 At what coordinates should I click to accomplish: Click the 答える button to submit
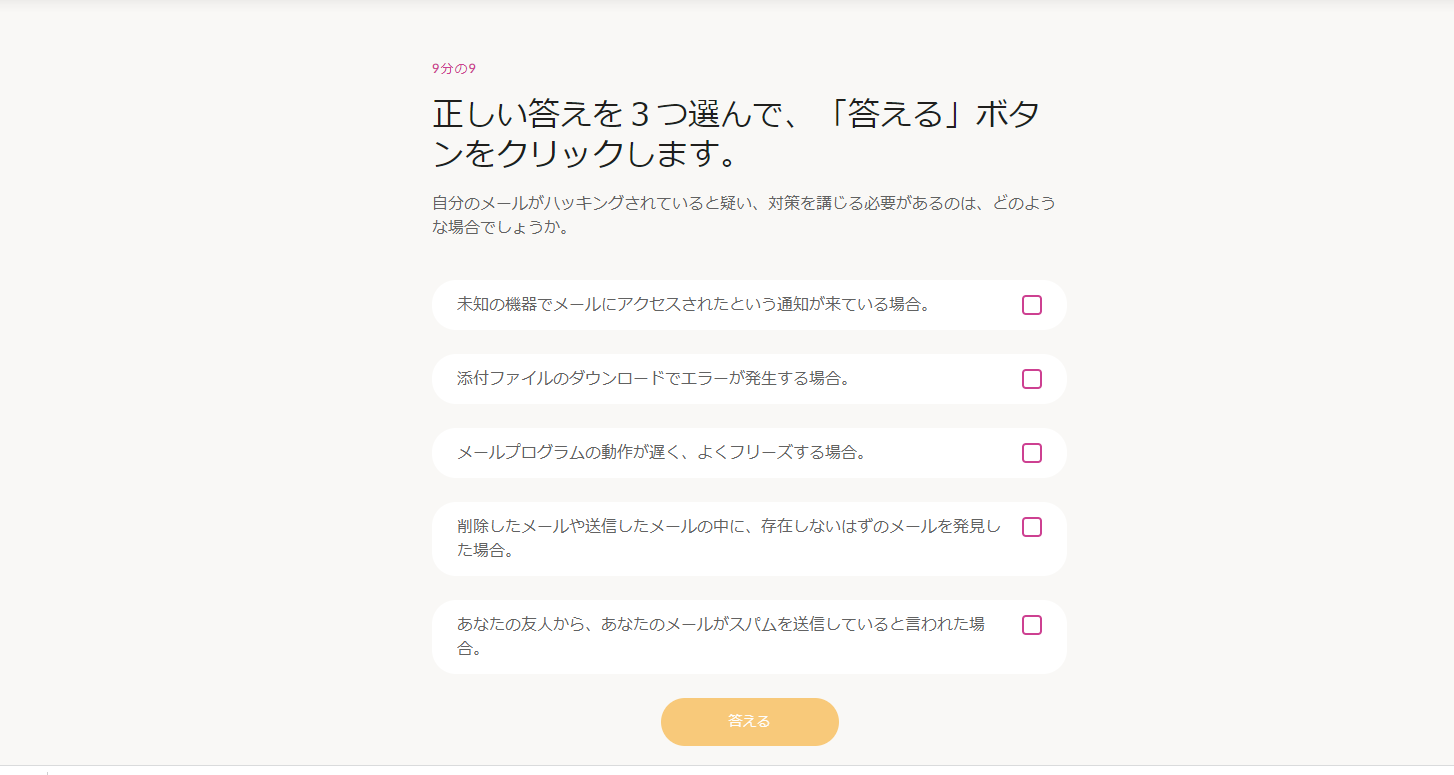pyautogui.click(x=749, y=721)
